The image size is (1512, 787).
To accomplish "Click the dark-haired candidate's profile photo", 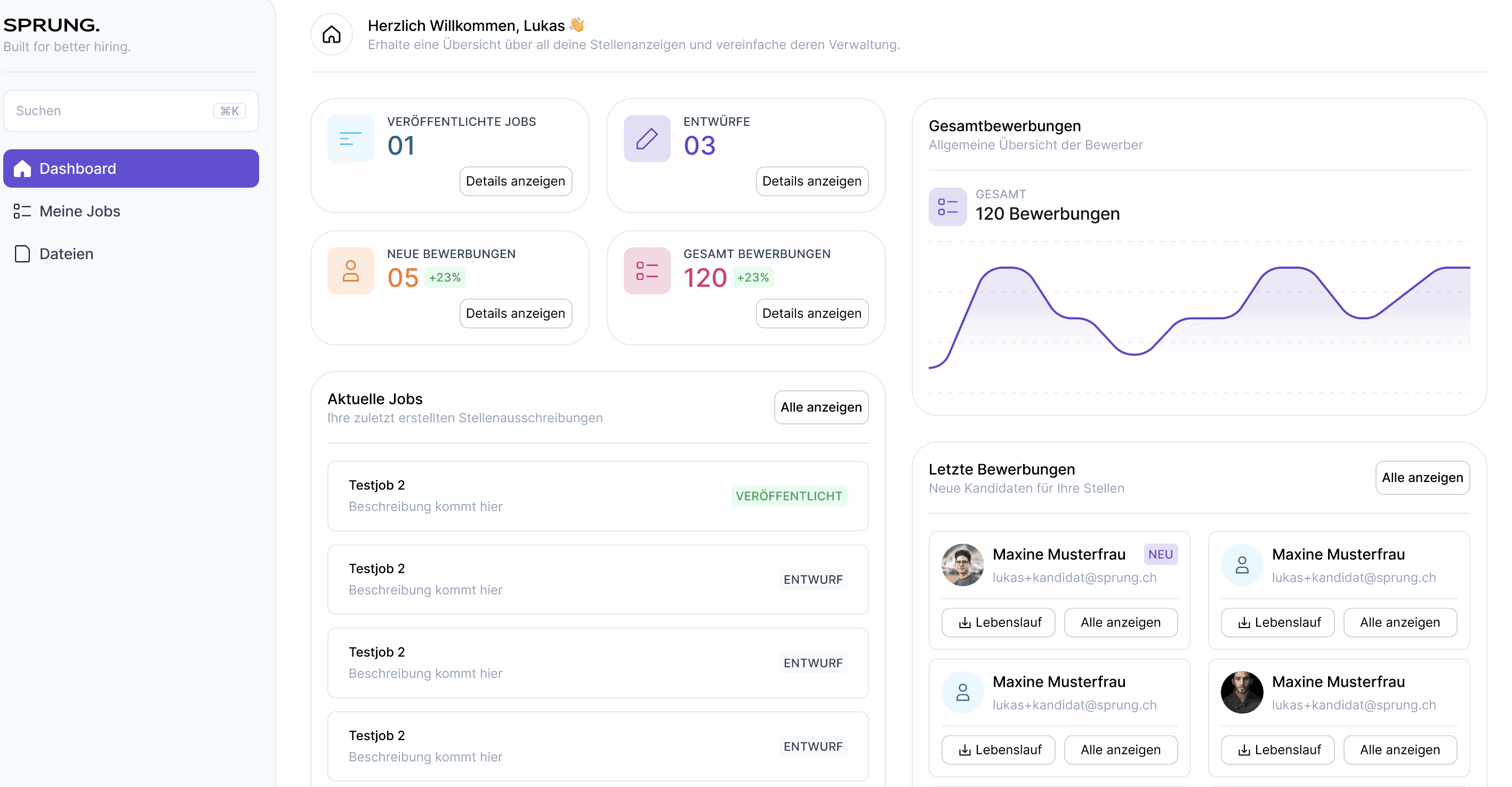I will click(x=1241, y=693).
